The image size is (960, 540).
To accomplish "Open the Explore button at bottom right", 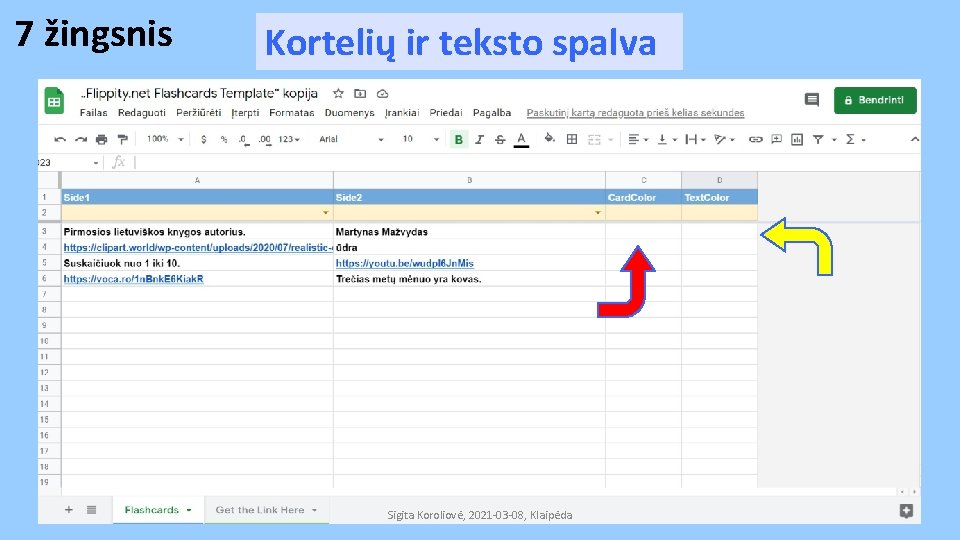I will pyautogui.click(x=906, y=511).
